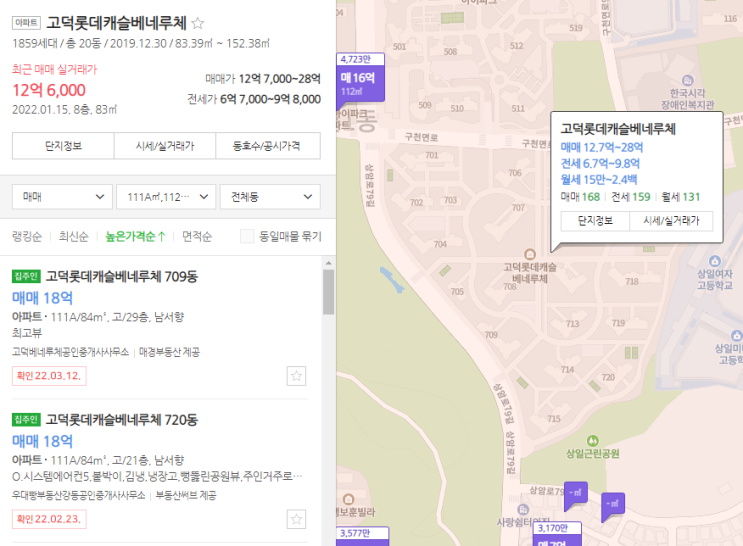Viewport: 743px width, 546px height.
Task: Click the 보훈빌라 map pin icon
Action: coord(348,499)
